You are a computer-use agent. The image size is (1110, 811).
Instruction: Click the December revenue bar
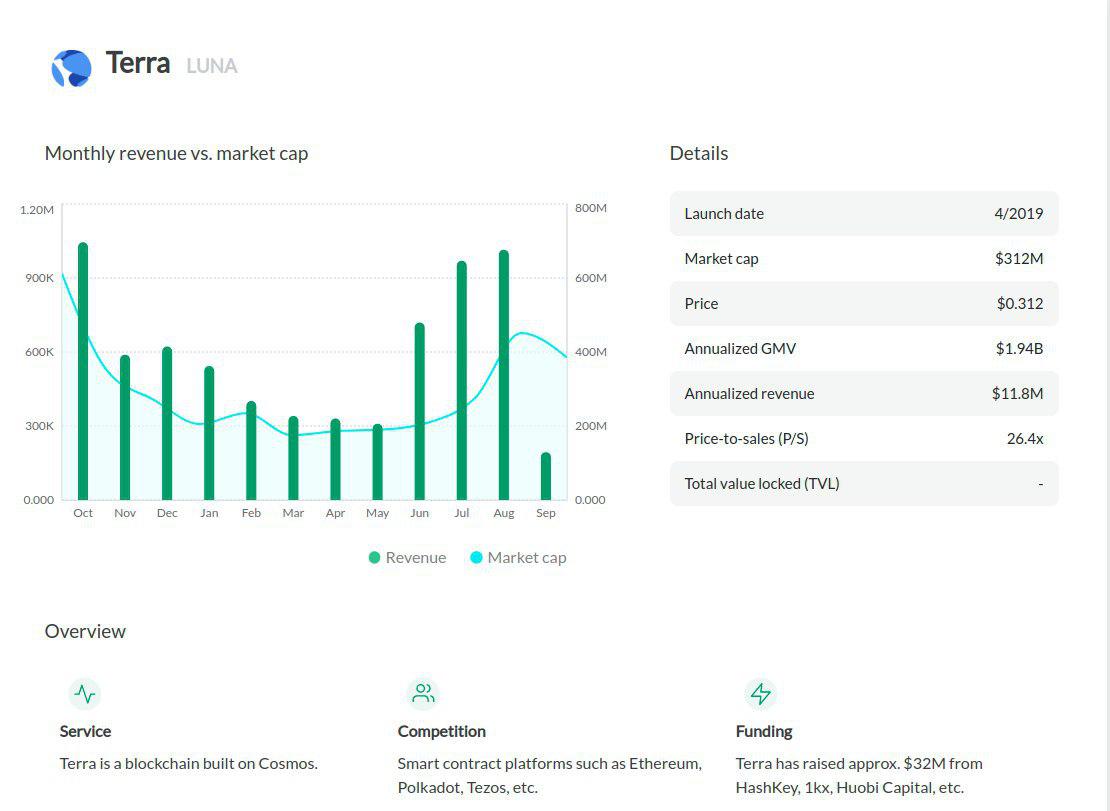(167, 423)
